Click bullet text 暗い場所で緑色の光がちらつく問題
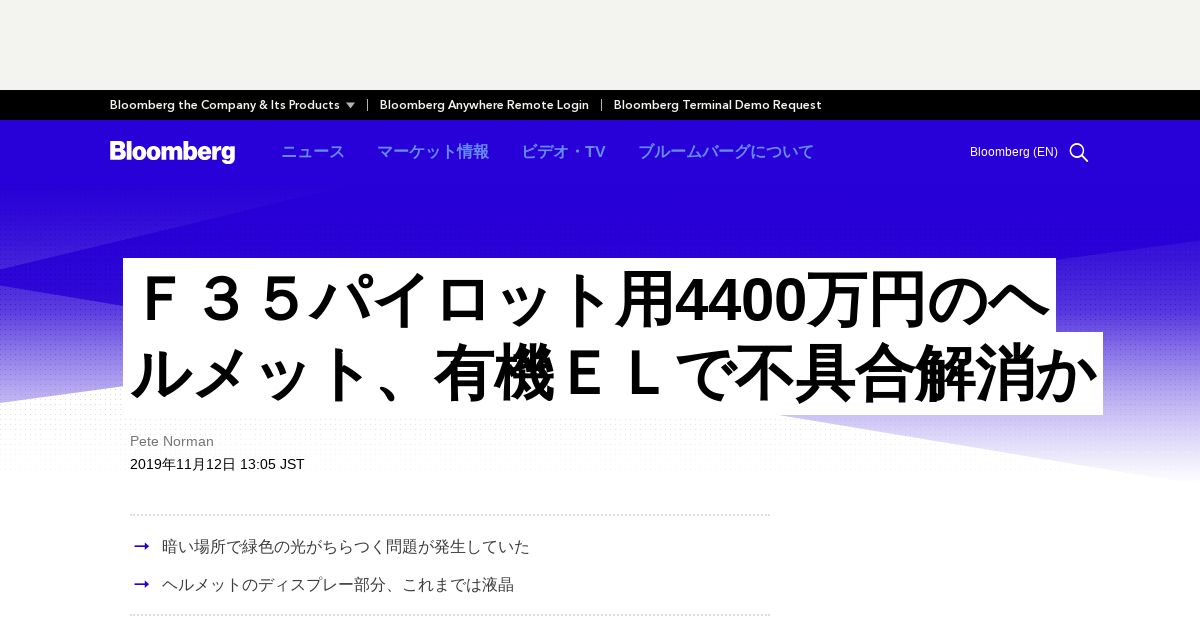 (346, 547)
